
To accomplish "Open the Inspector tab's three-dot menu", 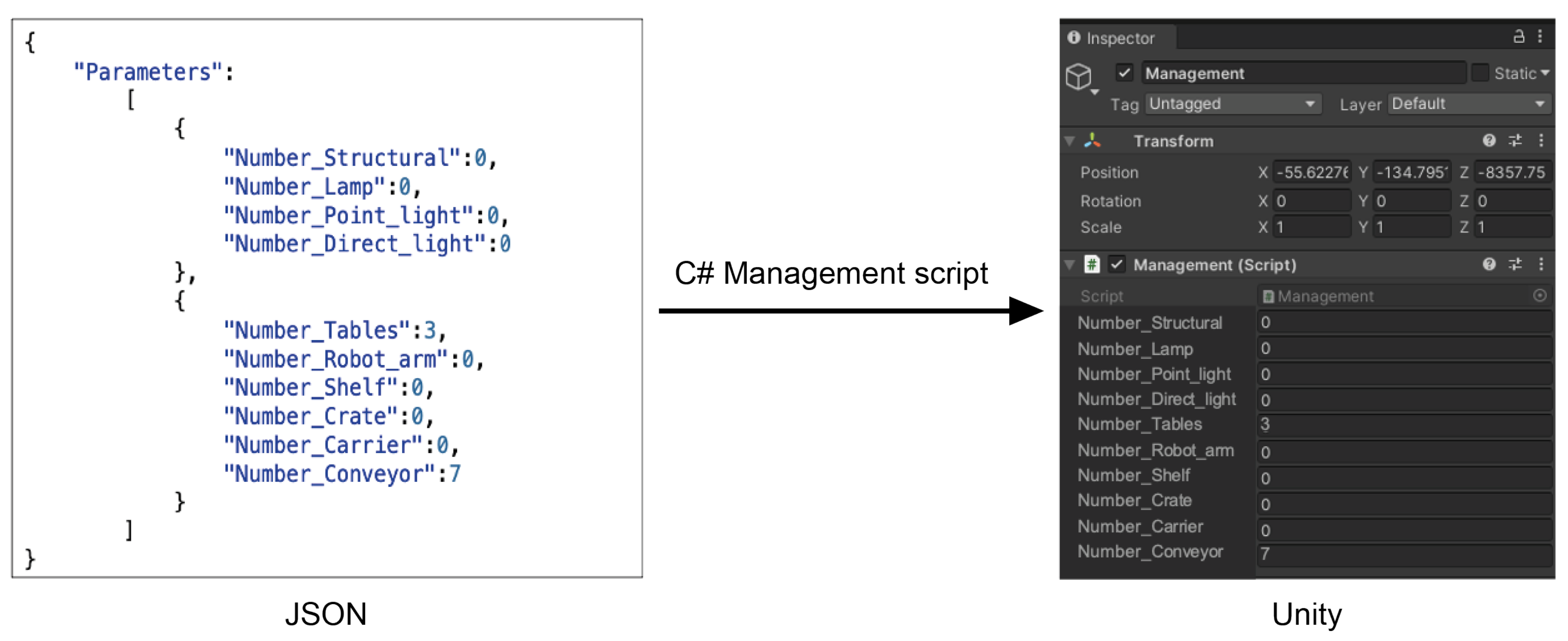I will [x=1540, y=36].
